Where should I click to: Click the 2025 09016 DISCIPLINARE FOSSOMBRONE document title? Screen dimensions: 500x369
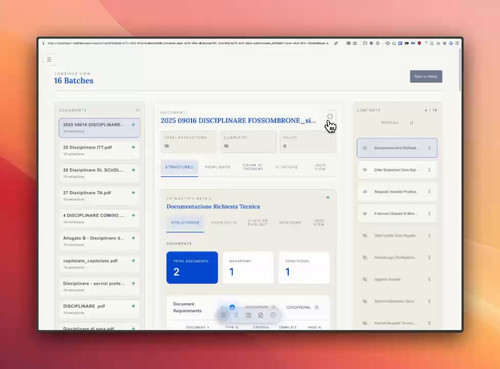tap(238, 121)
